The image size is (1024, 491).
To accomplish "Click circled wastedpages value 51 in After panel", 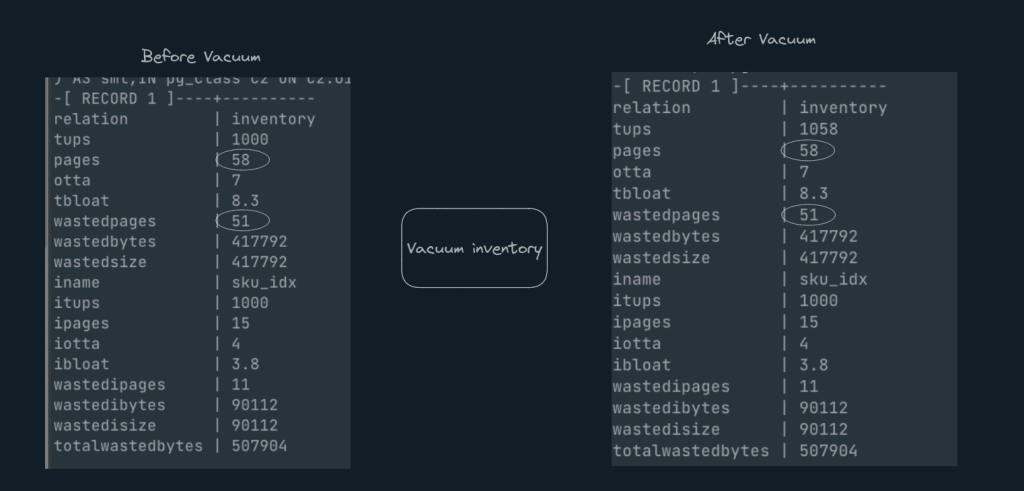I will click(809, 215).
